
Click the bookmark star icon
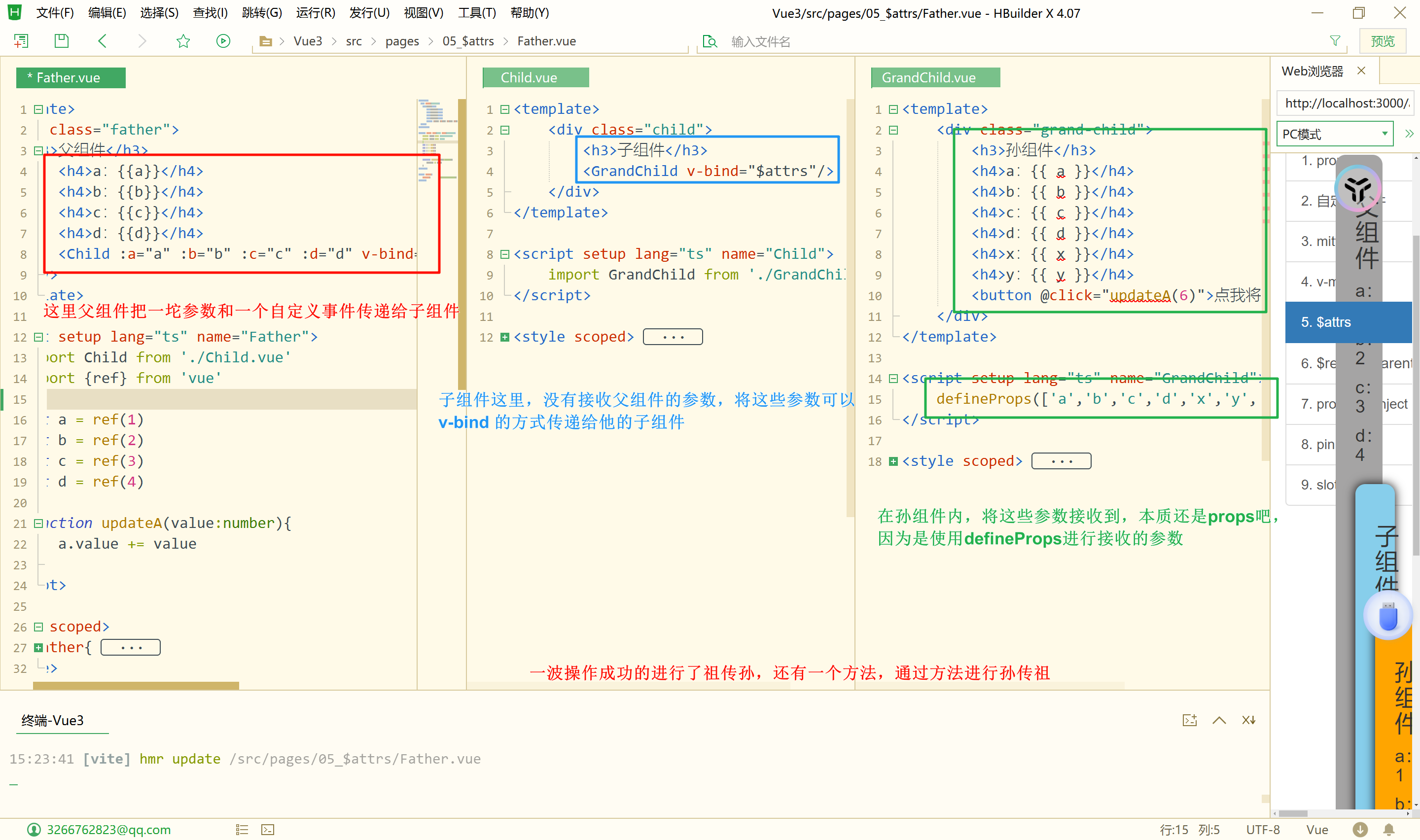click(x=183, y=41)
